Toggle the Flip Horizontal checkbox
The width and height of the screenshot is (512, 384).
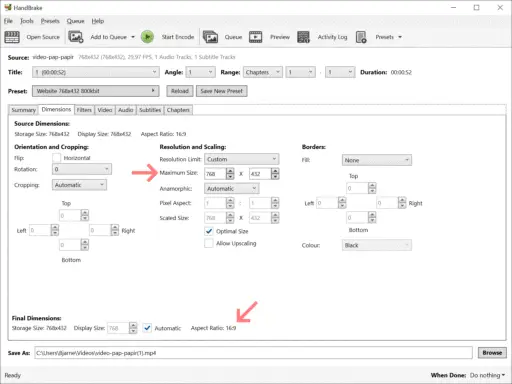click(57, 158)
